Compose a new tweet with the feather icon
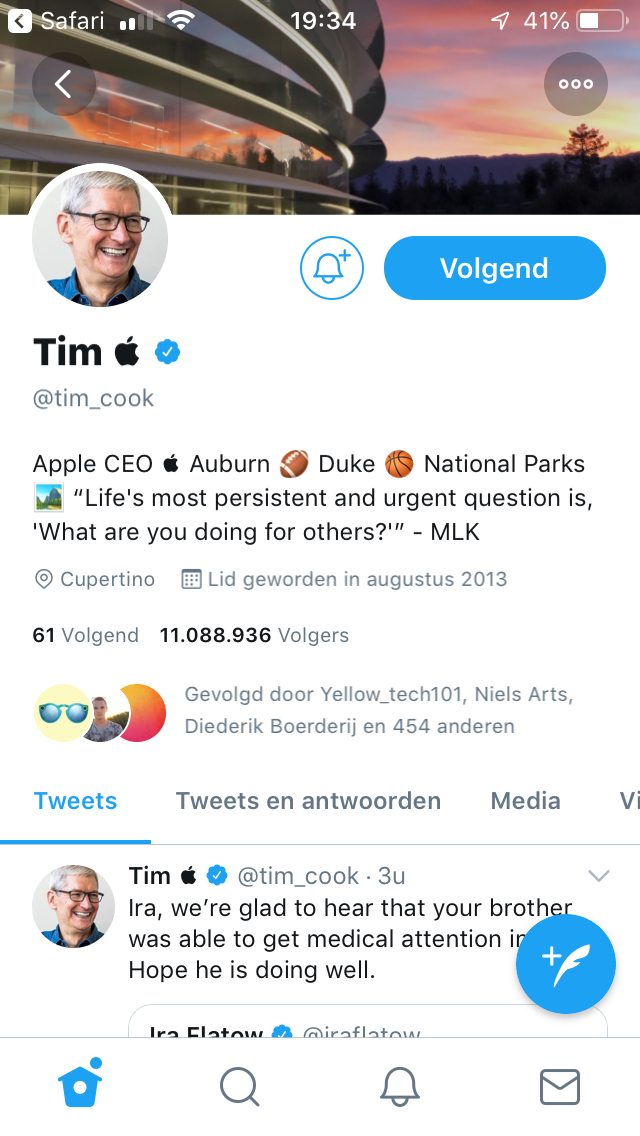This screenshot has height=1136, width=640. pyautogui.click(x=565, y=964)
